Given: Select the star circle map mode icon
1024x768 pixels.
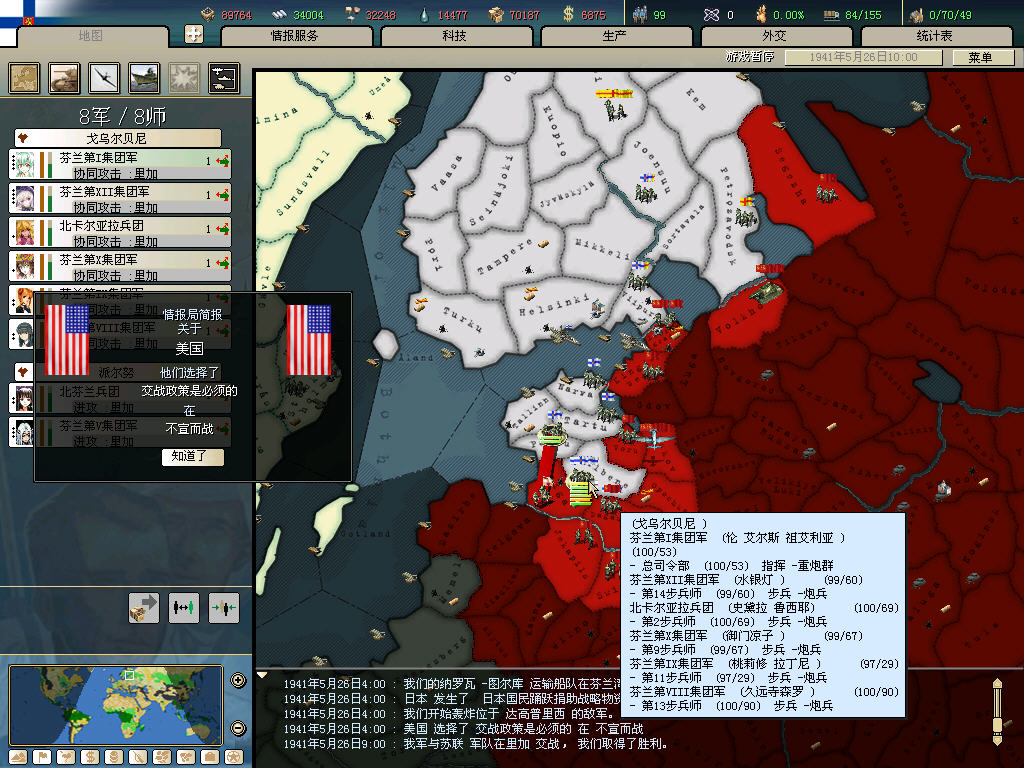Looking at the screenshot, I should pos(234,757).
